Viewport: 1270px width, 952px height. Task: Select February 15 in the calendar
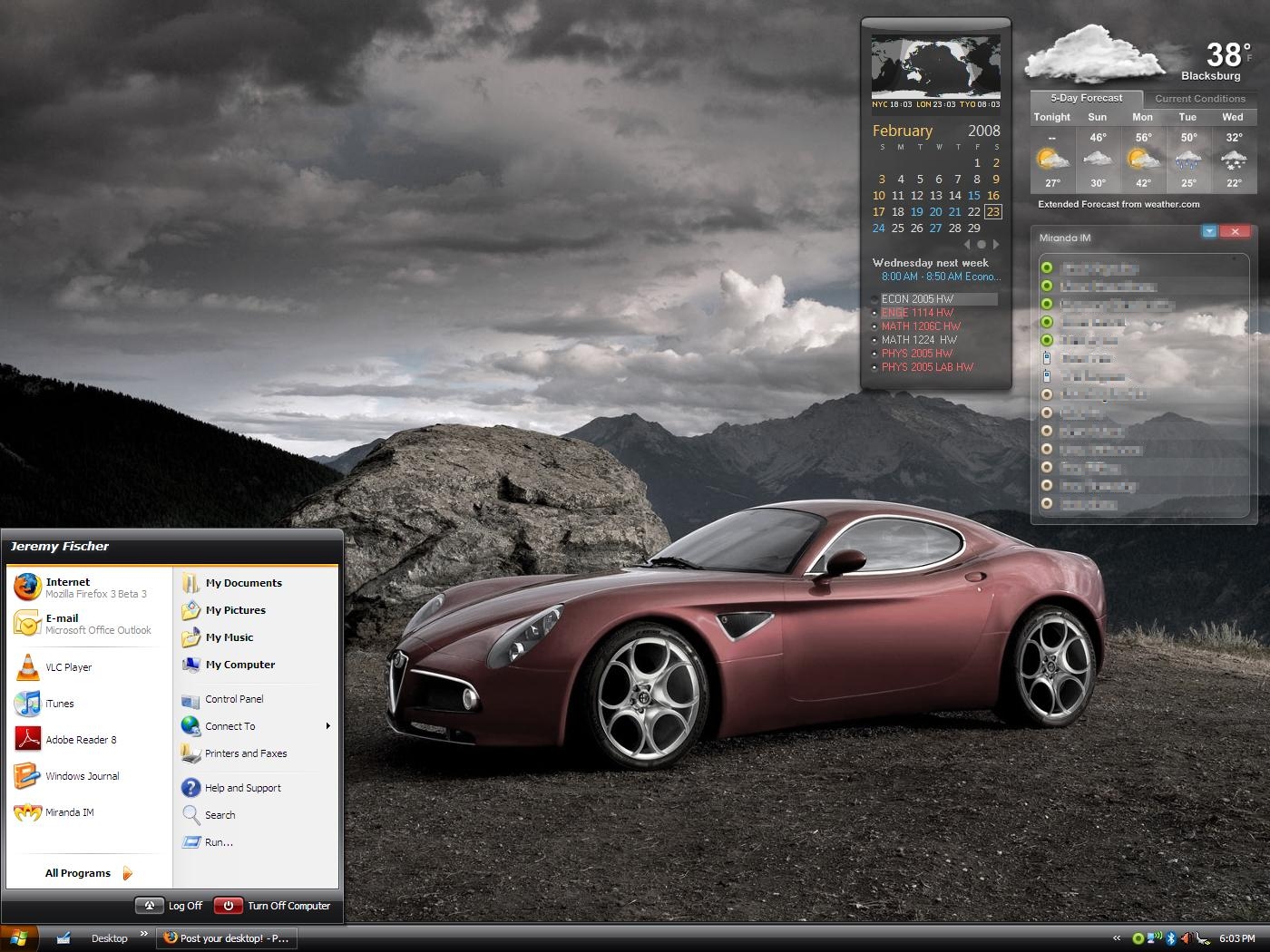[x=974, y=195]
